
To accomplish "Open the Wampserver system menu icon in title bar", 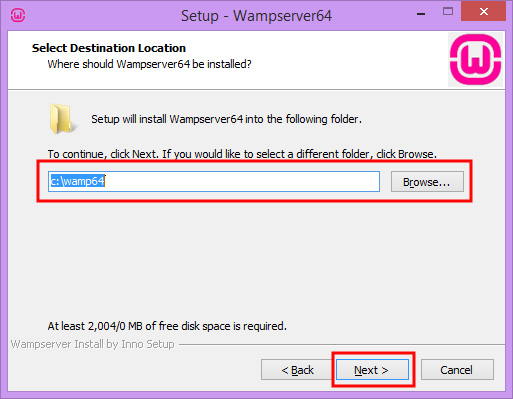I will (x=18, y=15).
